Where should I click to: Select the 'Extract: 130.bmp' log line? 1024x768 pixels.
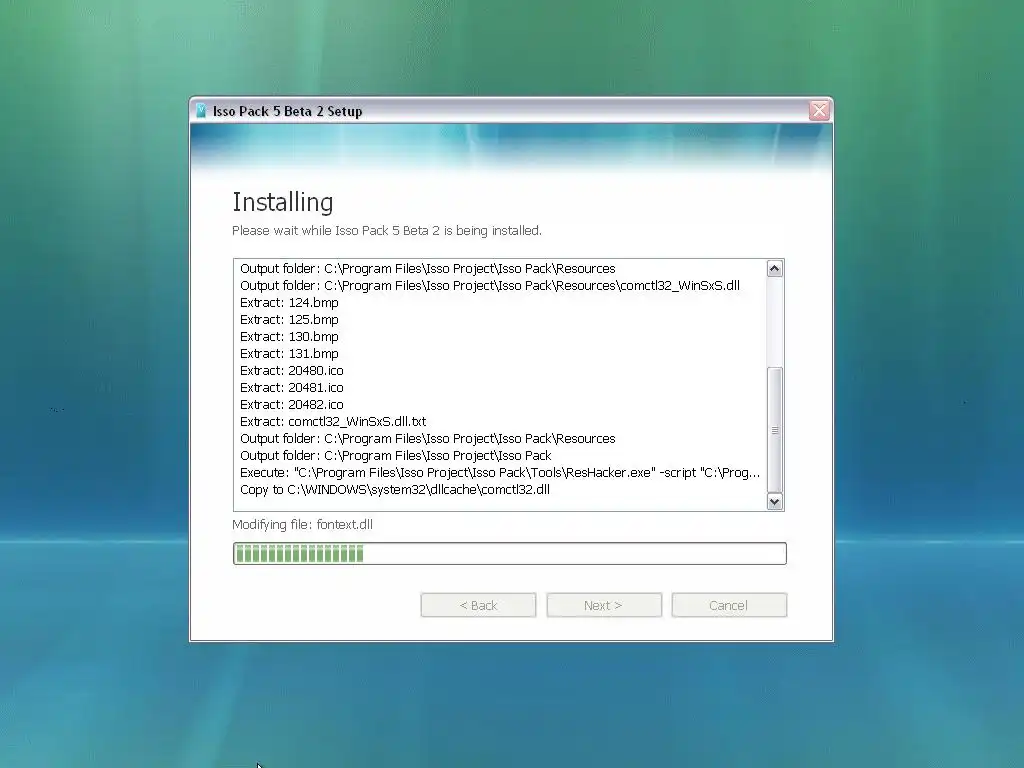[x=289, y=336]
